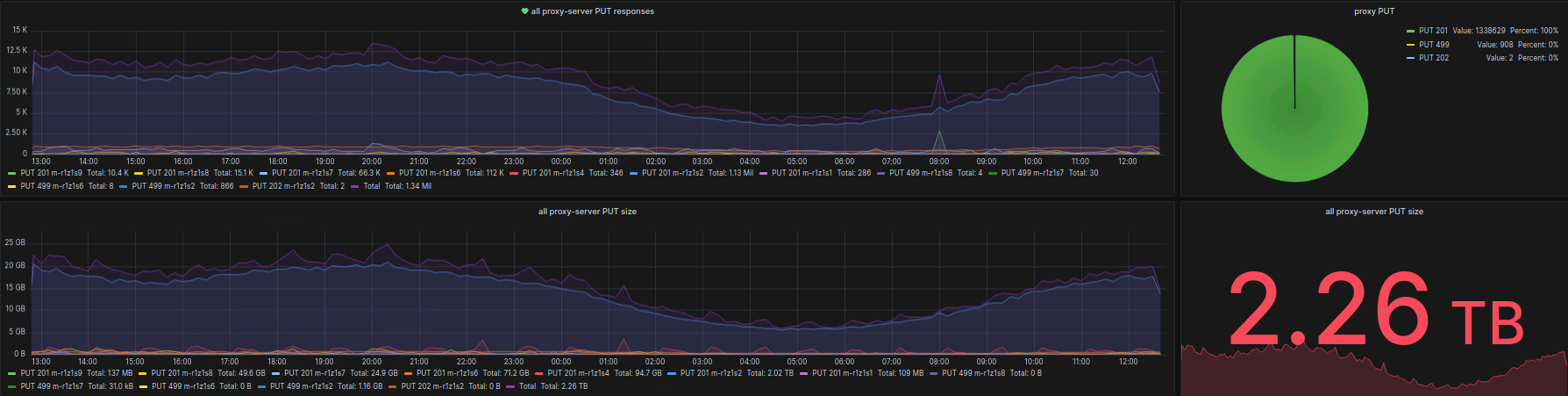
Task: Click color swatch of PUT 201 m-r1z1s9 in responses legend
Action: tap(11, 174)
